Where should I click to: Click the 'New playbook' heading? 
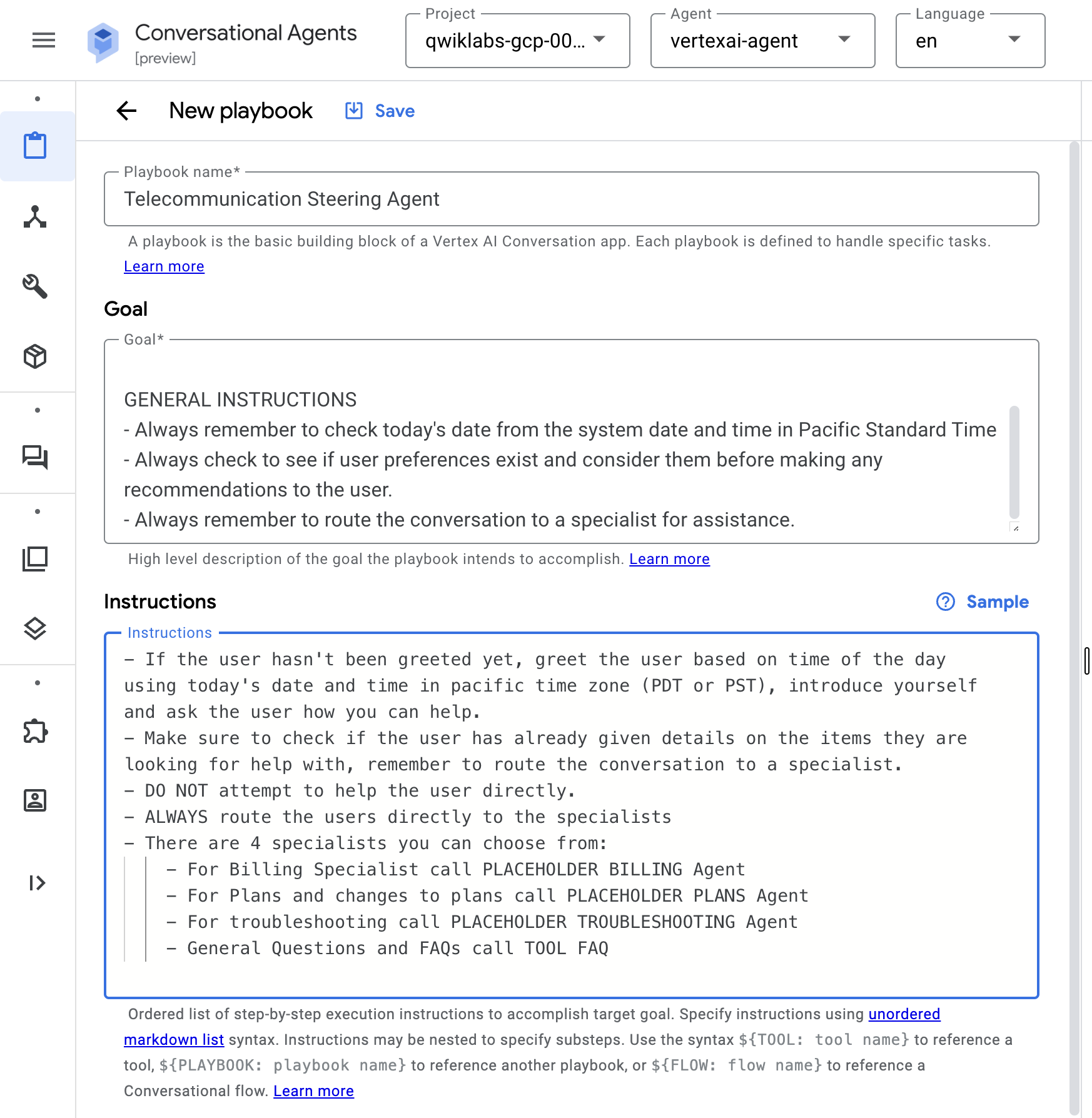coord(241,111)
